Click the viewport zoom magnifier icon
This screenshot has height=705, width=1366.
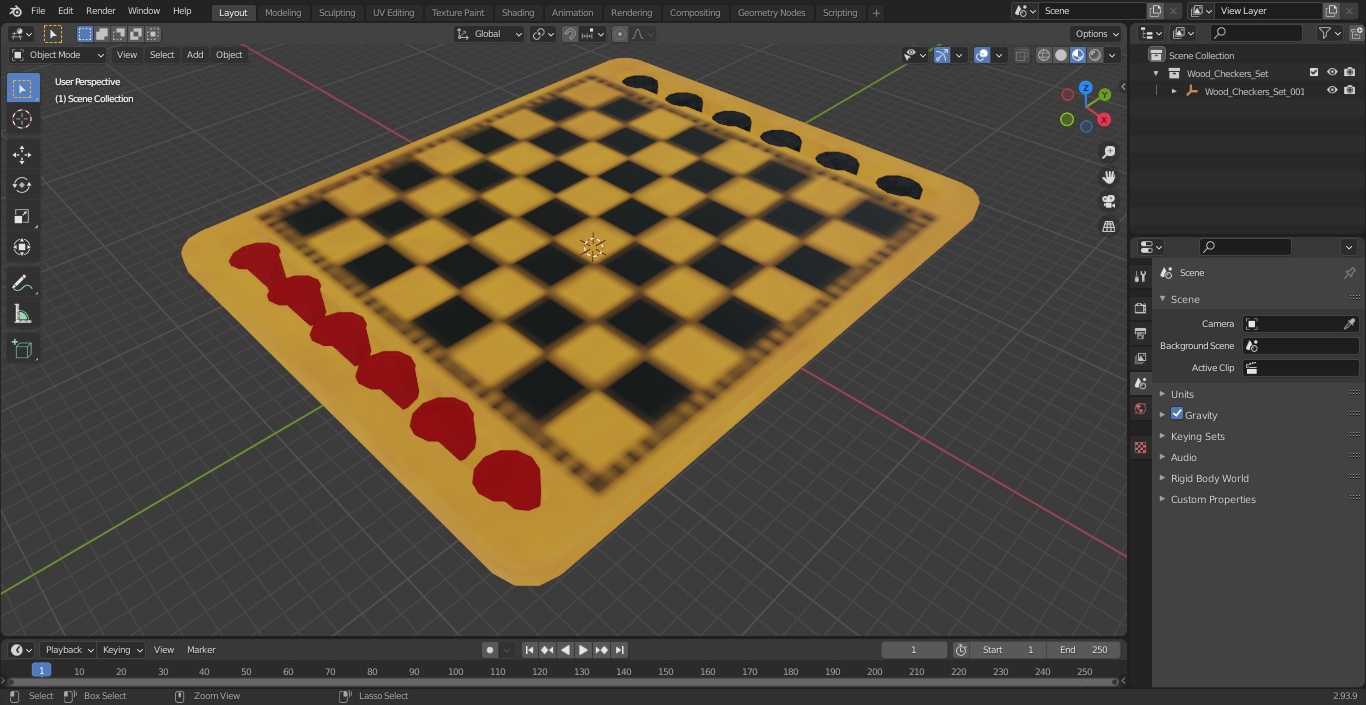1108,152
